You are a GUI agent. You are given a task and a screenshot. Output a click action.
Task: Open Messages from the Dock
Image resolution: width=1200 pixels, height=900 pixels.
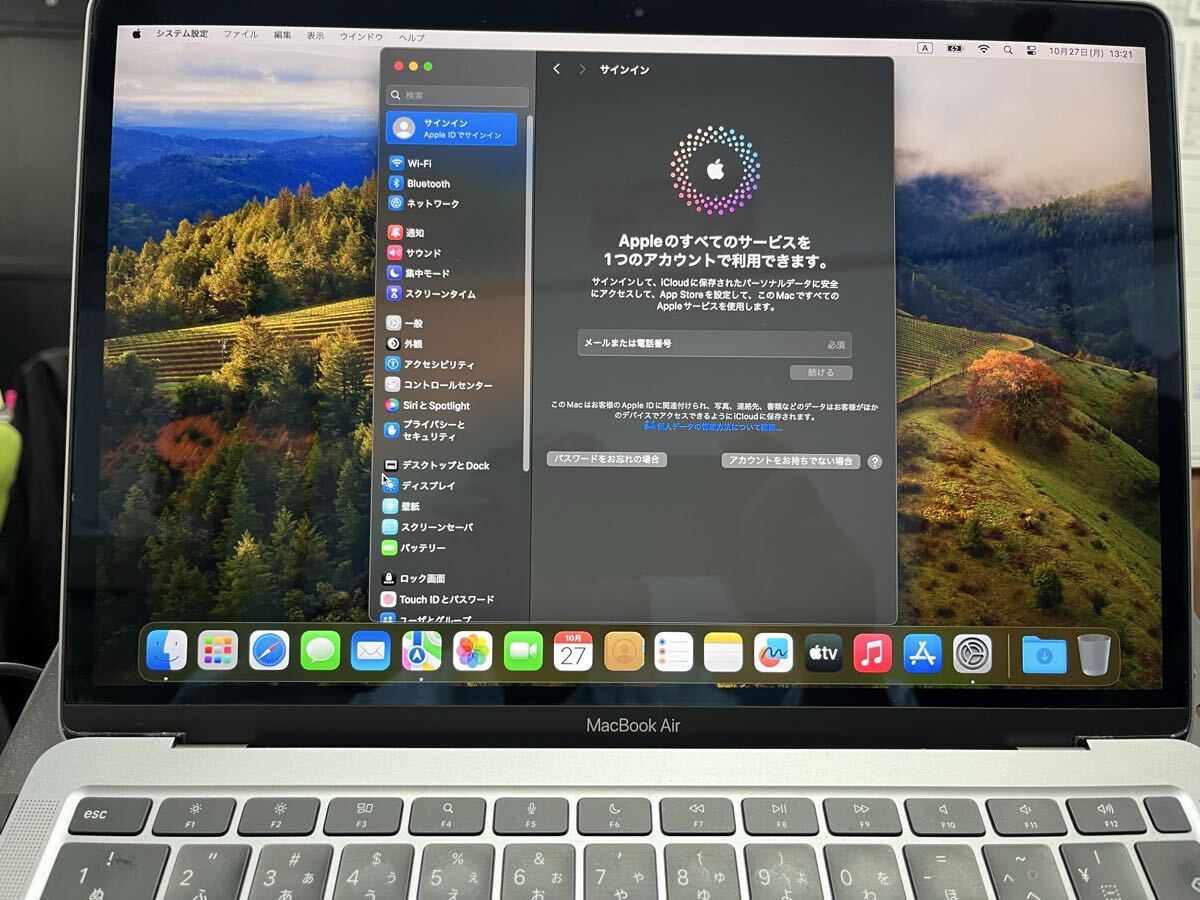(320, 651)
